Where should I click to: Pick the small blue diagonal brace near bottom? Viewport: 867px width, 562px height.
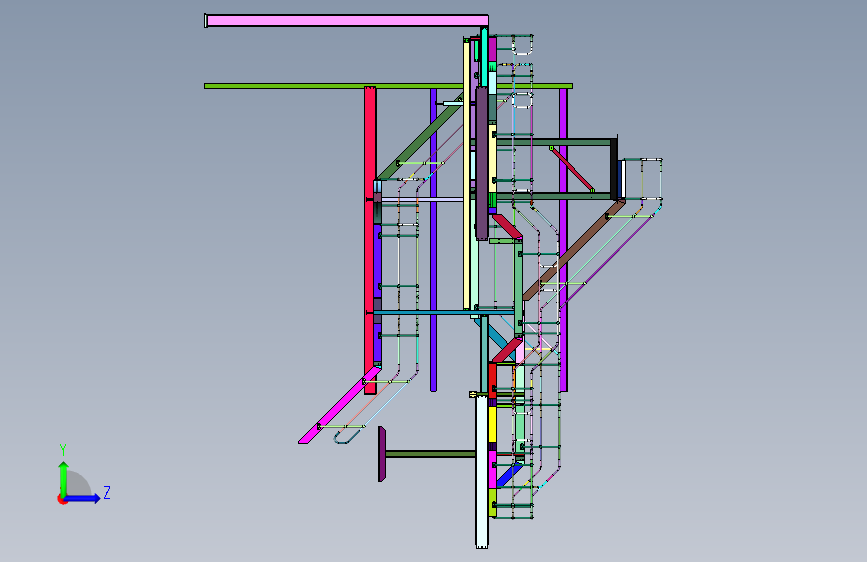click(x=509, y=475)
